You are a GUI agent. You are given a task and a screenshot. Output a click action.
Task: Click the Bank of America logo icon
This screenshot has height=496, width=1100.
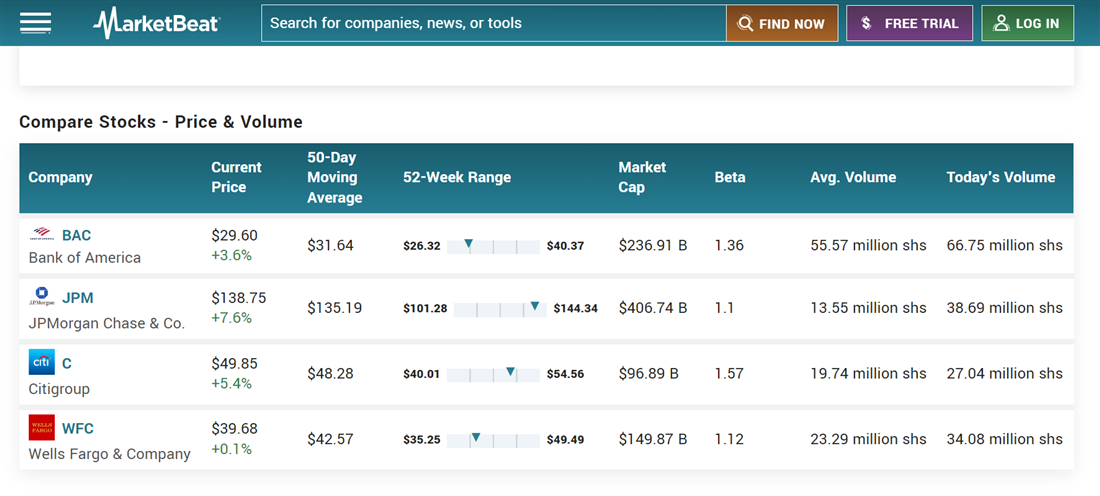42,235
